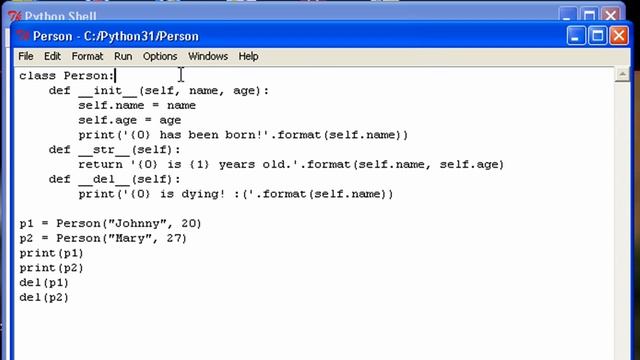Open the Windows menu
This screenshot has width=640, height=360.
click(208, 56)
